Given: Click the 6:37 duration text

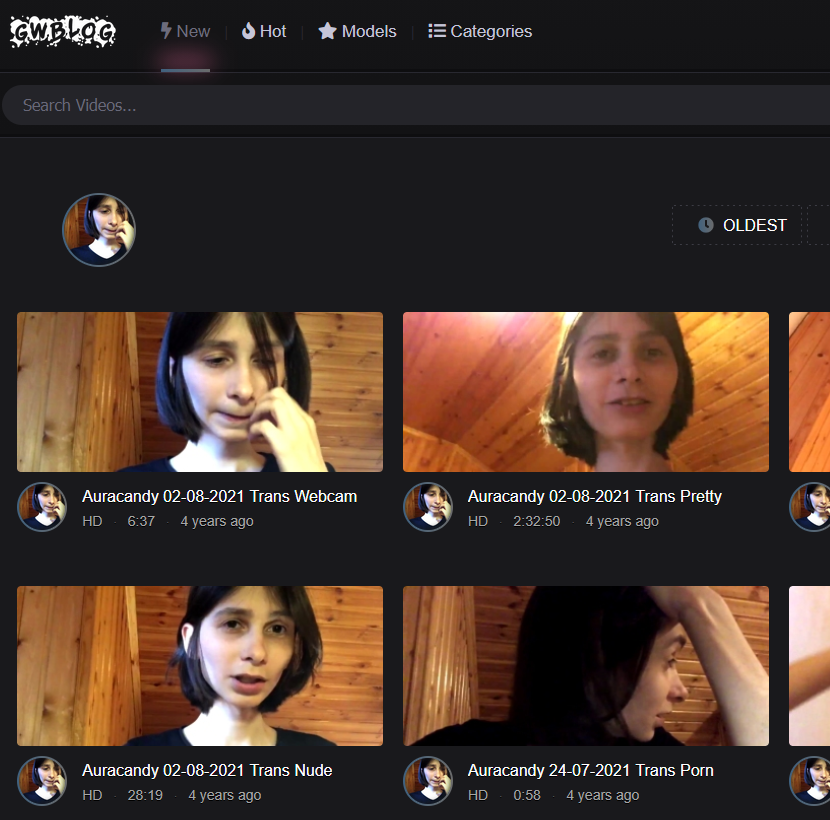Looking at the screenshot, I should [141, 521].
